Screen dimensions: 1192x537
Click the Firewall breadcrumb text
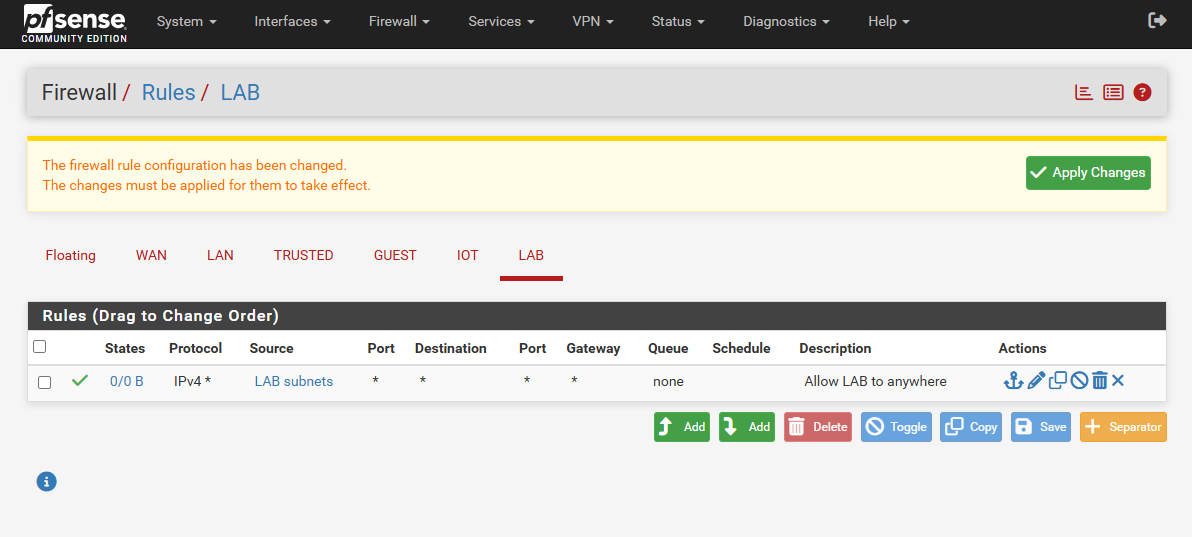79,93
